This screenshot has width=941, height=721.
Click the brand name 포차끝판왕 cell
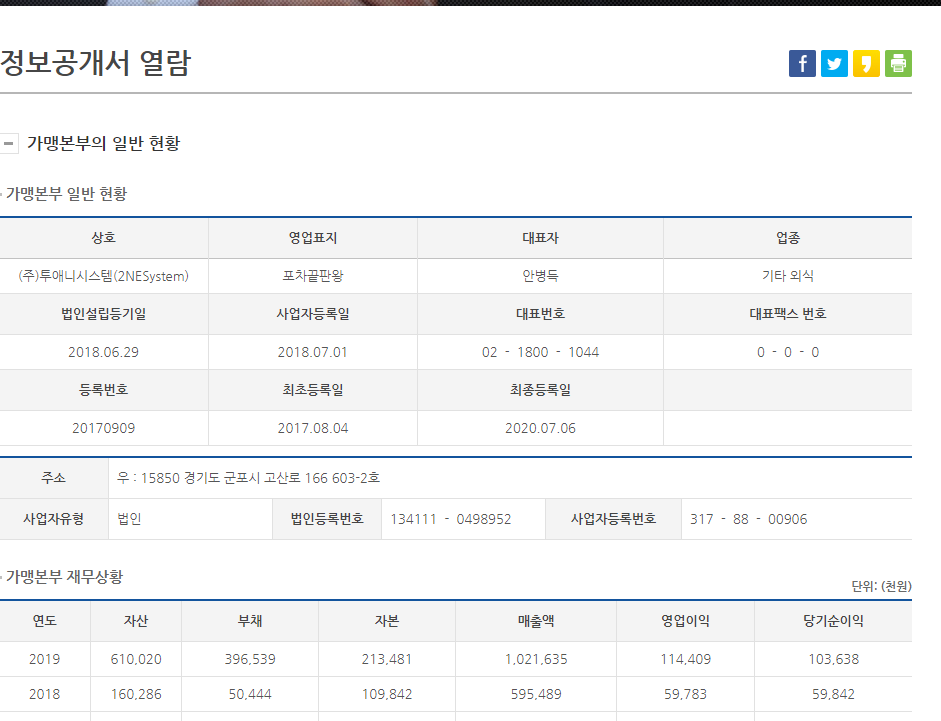(313, 276)
